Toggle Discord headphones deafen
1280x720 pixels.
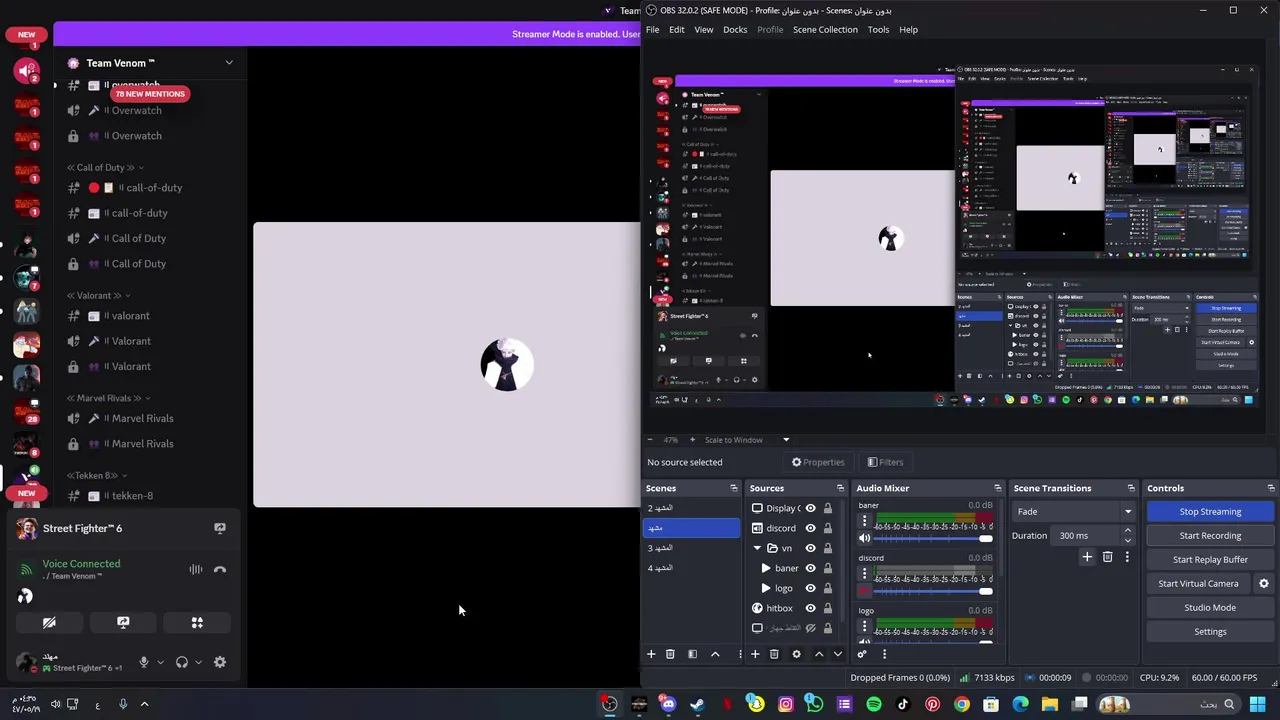tap(182, 662)
